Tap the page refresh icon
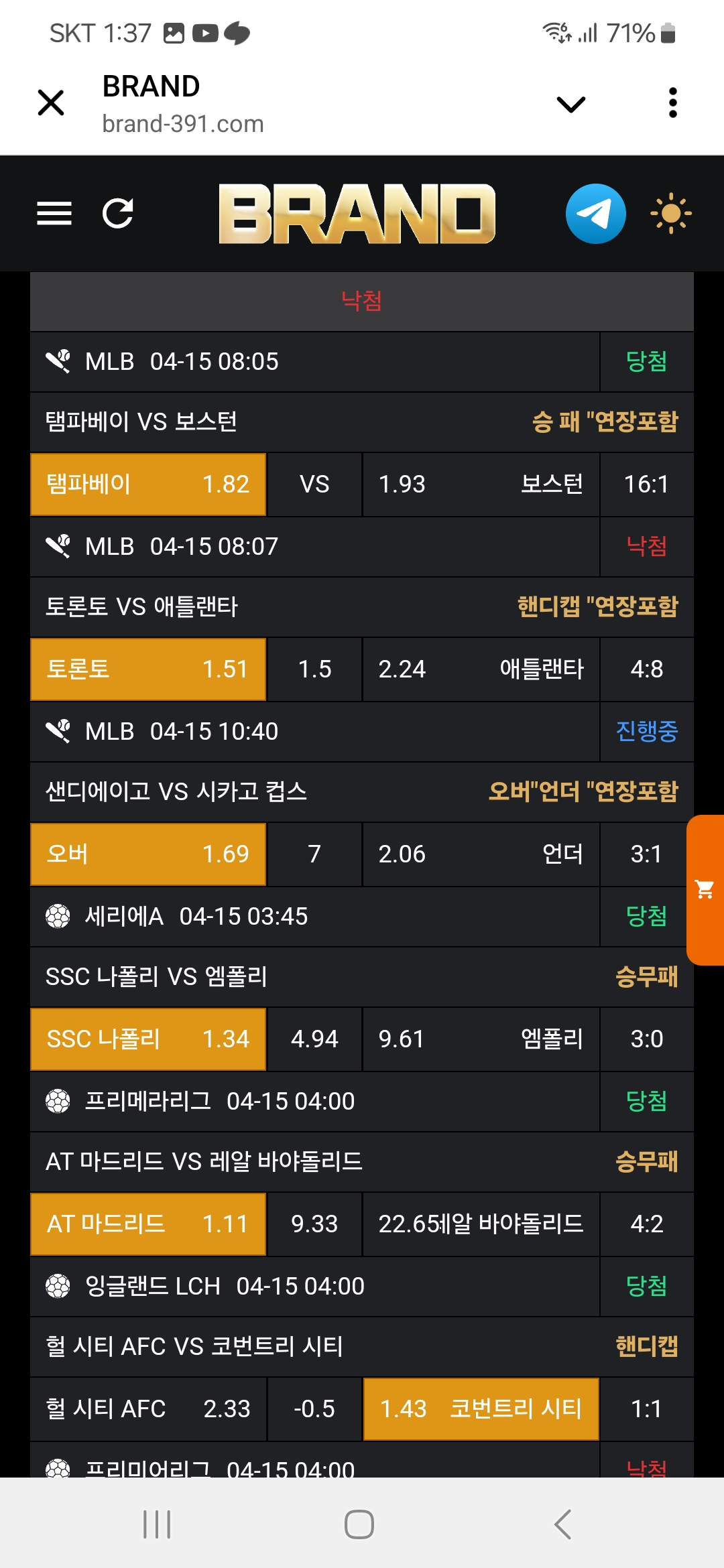Screen dimensions: 724x1568 [x=118, y=214]
